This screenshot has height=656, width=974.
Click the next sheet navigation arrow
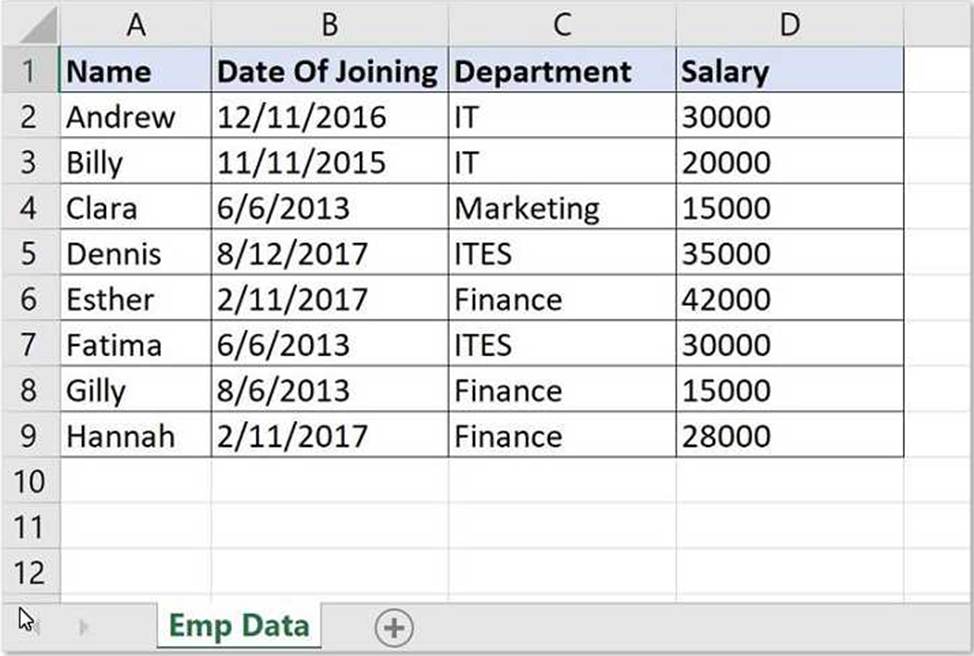click(x=84, y=627)
